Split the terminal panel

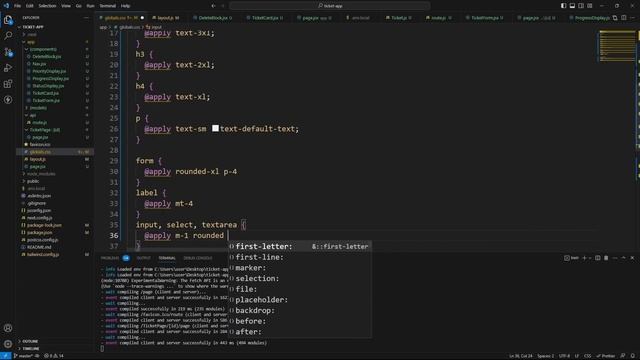598,258
